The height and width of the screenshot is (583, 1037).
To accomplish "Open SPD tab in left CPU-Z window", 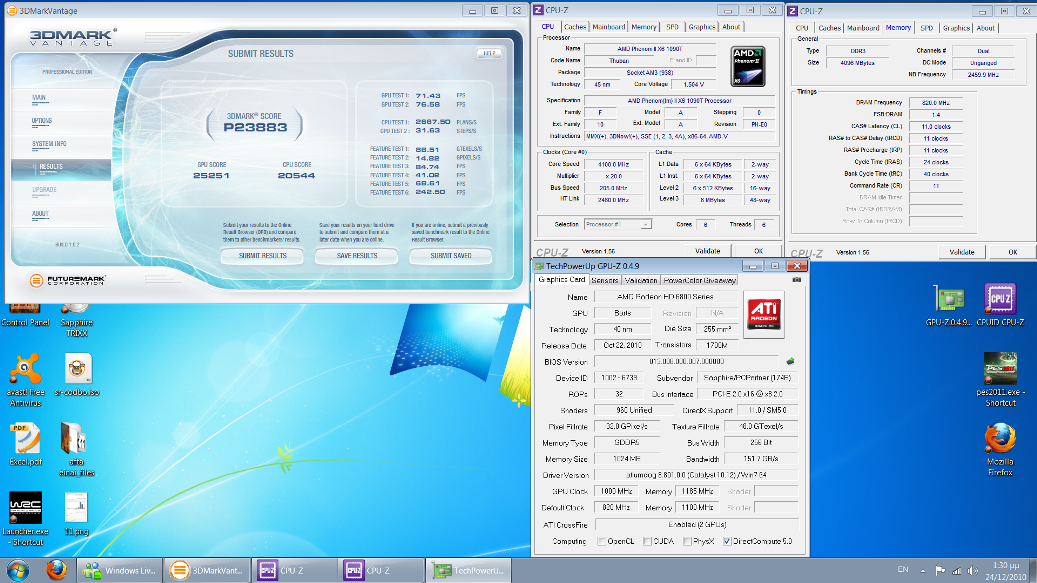I will pos(672,27).
